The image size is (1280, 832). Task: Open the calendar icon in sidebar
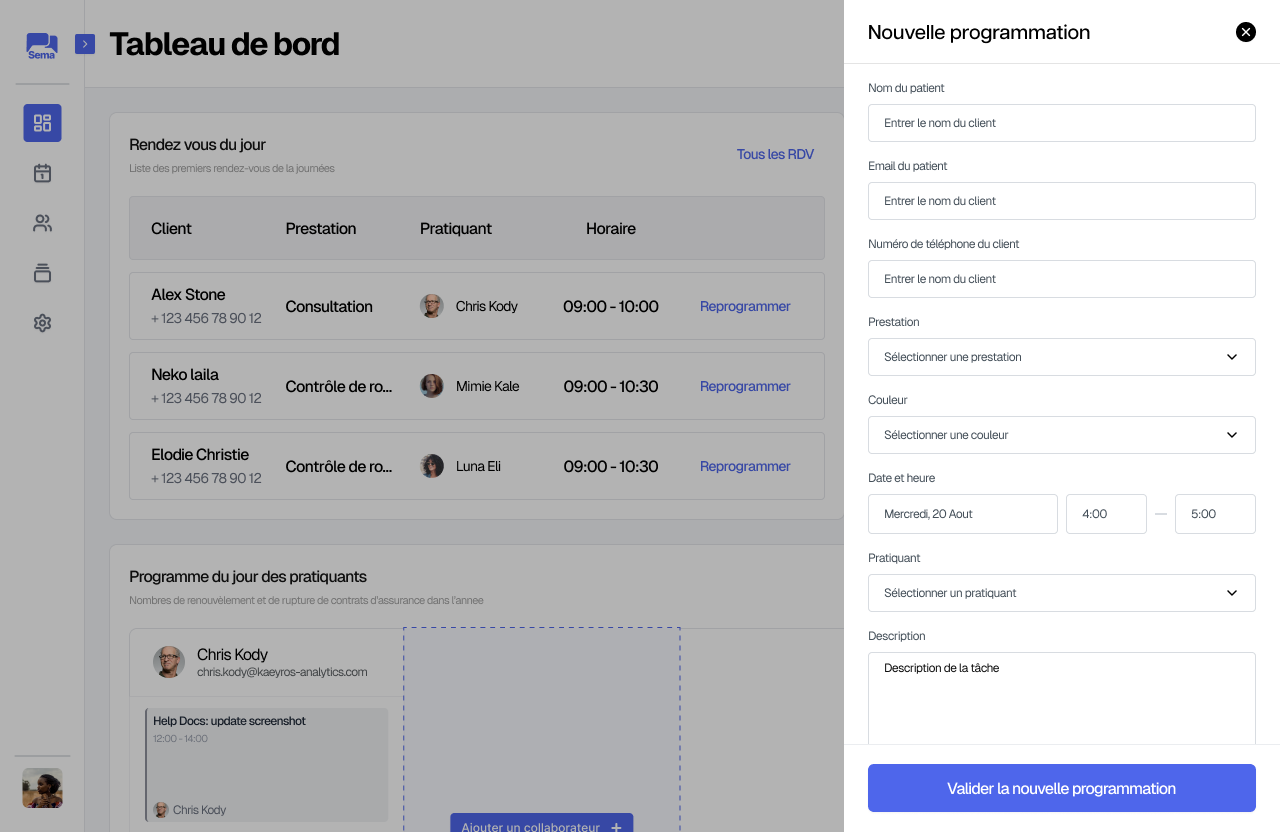click(x=42, y=173)
